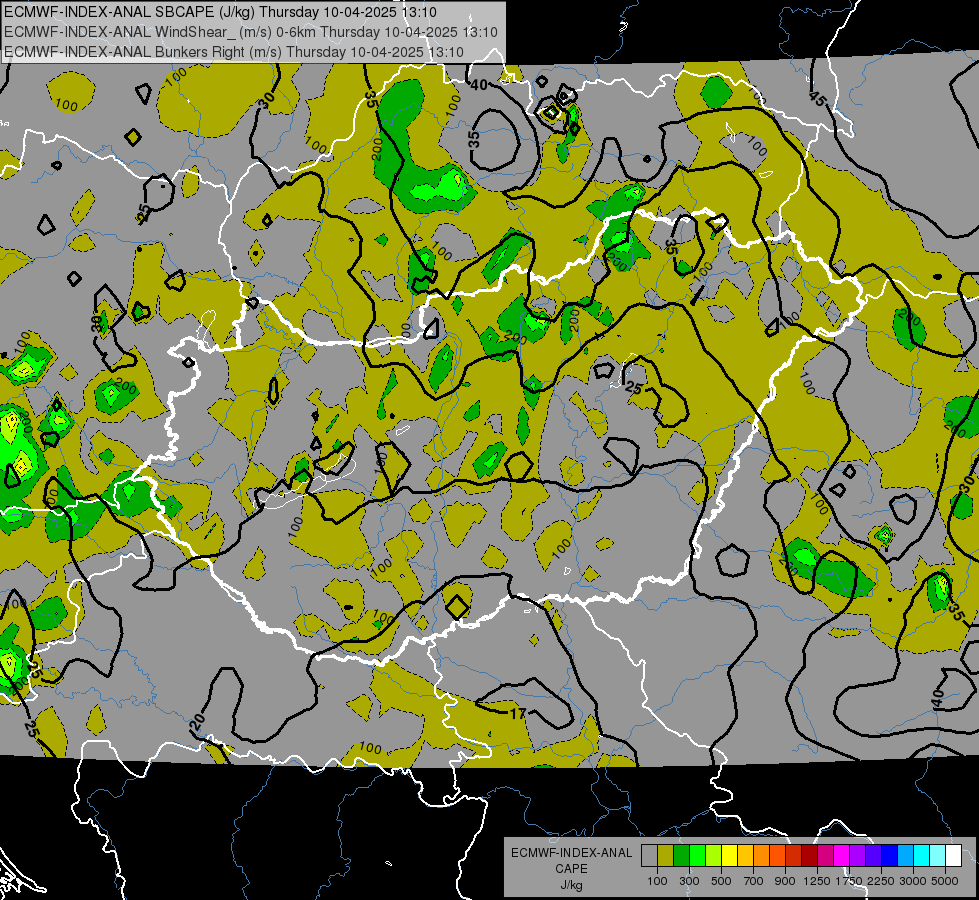Click the WindShear 0-6km title line
979x900 pixels.
click(250, 32)
